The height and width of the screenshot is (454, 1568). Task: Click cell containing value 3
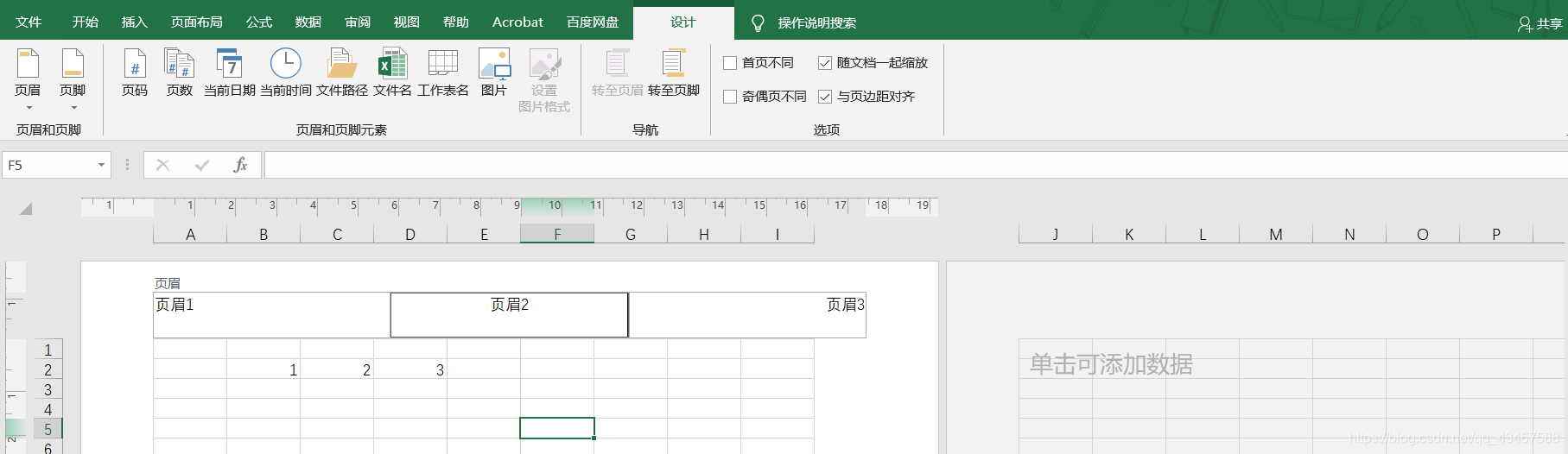tap(410, 369)
